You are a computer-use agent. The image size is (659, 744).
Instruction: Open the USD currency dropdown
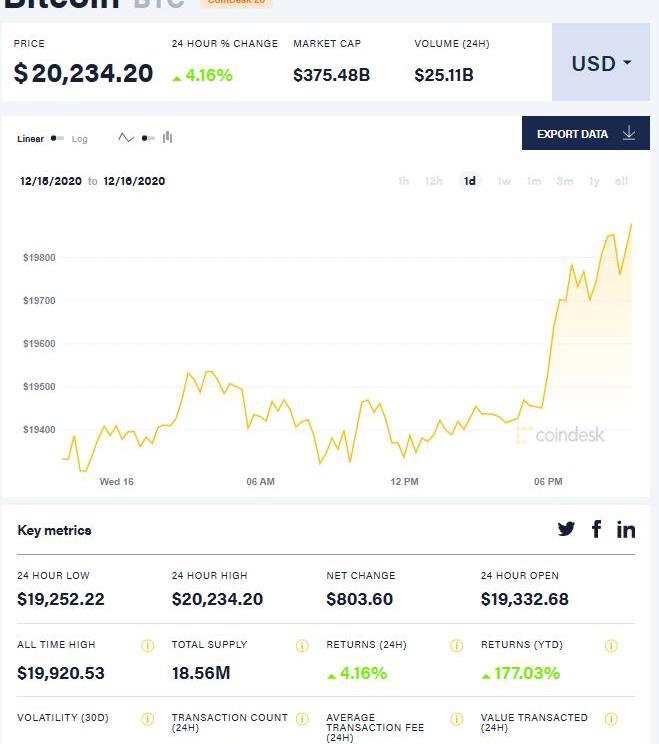601,64
